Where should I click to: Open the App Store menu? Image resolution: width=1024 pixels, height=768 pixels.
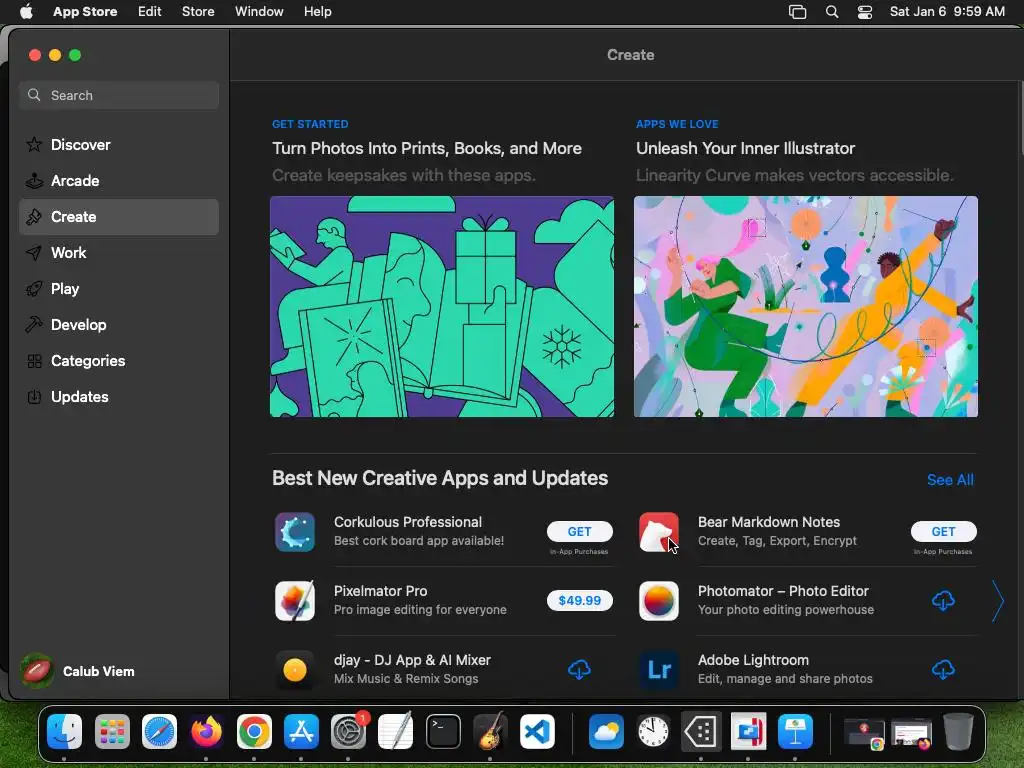[85, 12]
